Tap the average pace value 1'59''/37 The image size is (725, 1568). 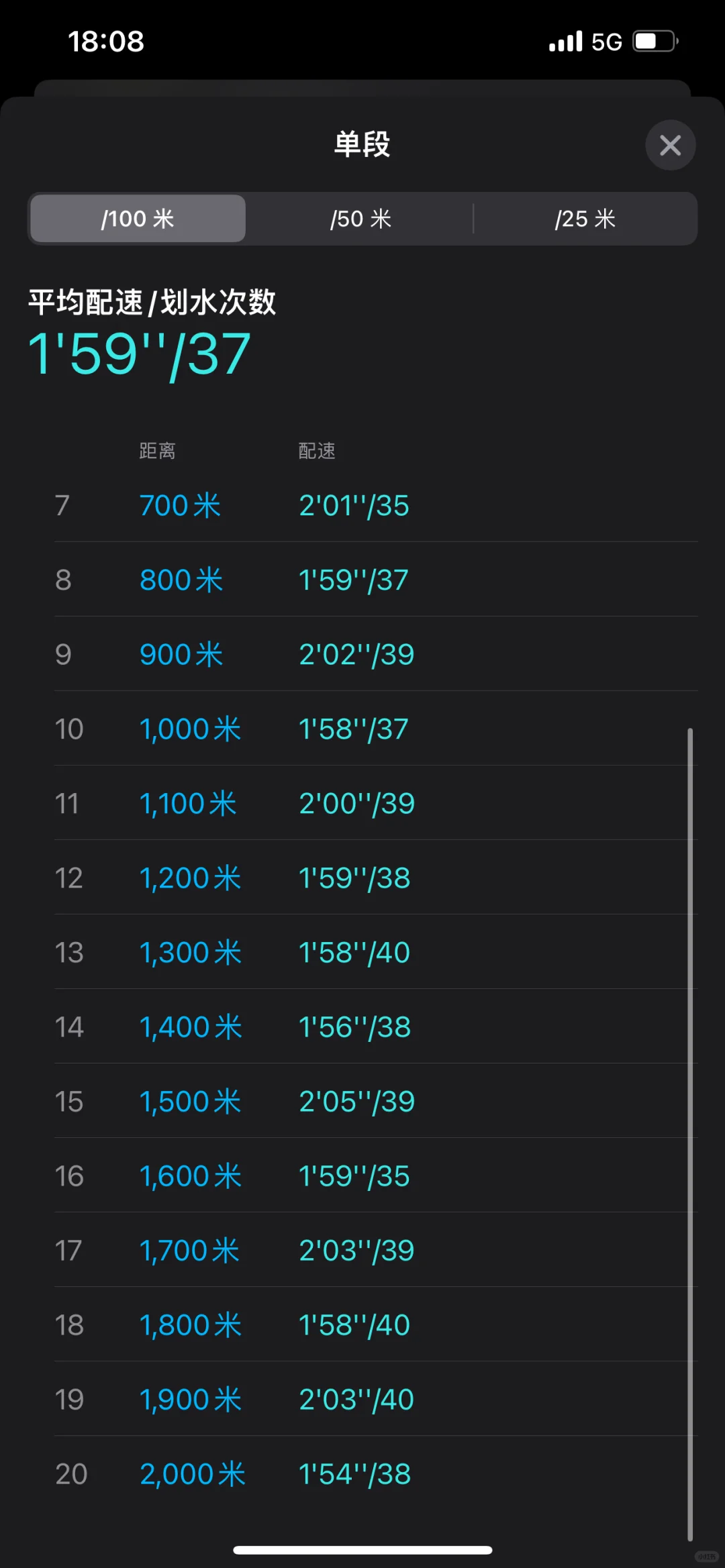tap(140, 354)
